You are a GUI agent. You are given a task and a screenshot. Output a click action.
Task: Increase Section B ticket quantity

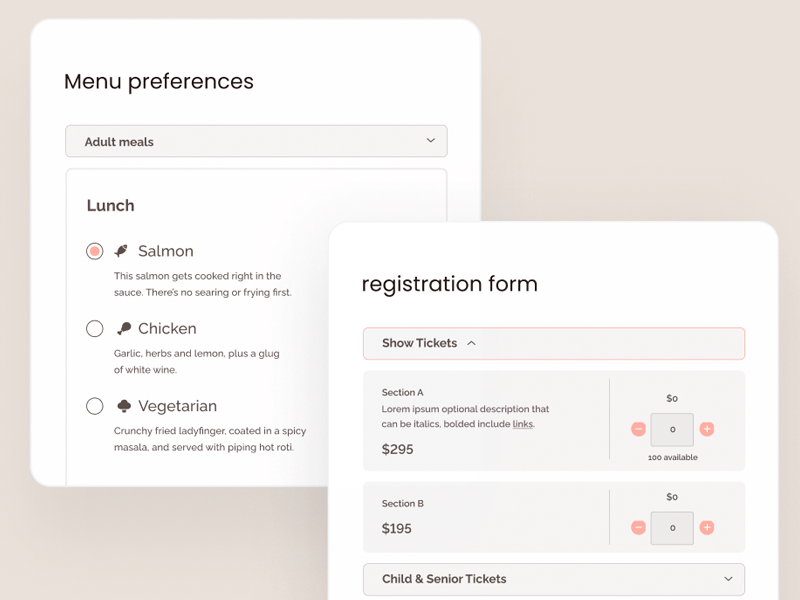coord(707,527)
